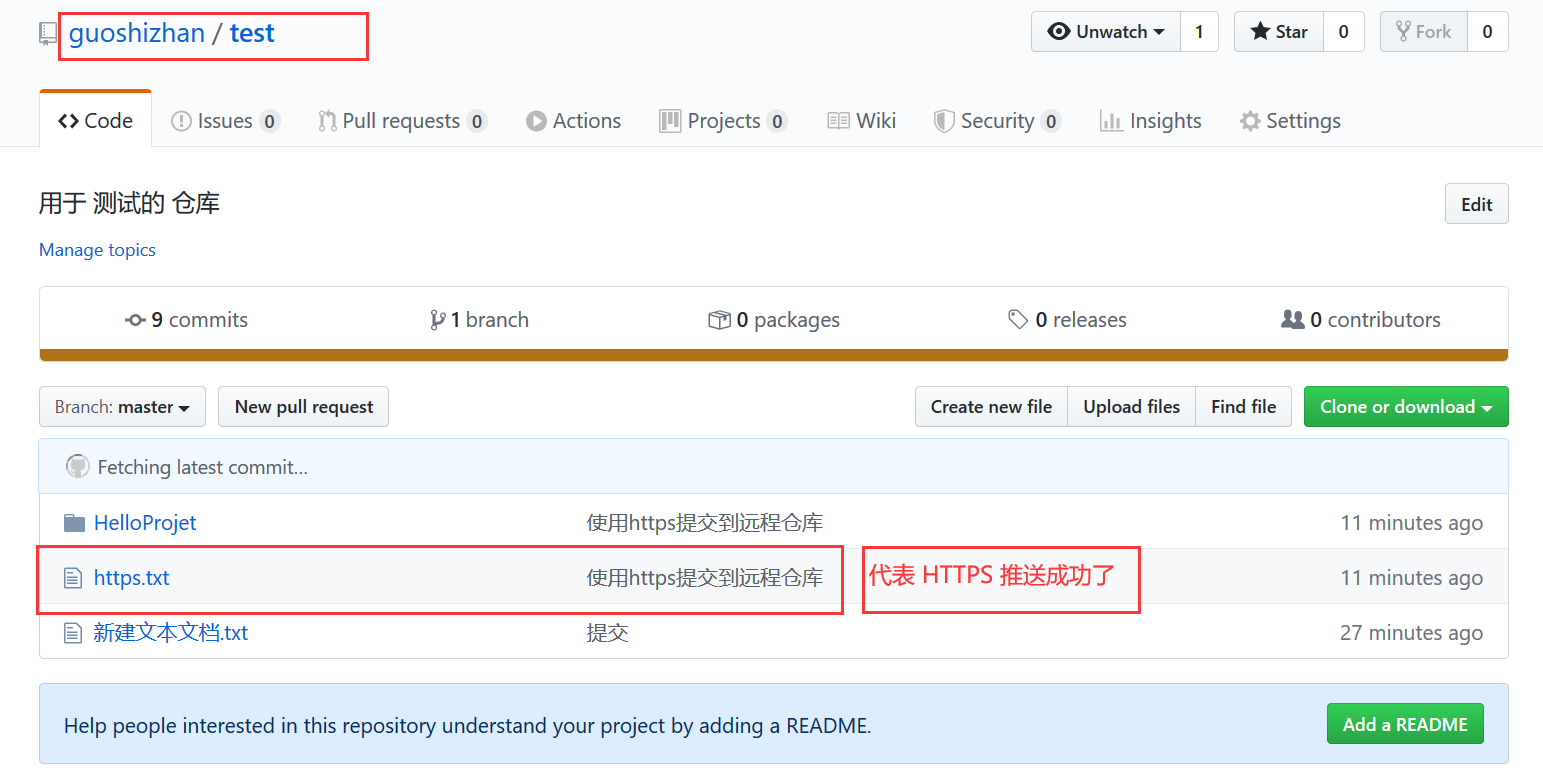Viewport: 1543px width, 777px height.
Task: Open the 新建文本文档.txt file
Action: pos(171,633)
